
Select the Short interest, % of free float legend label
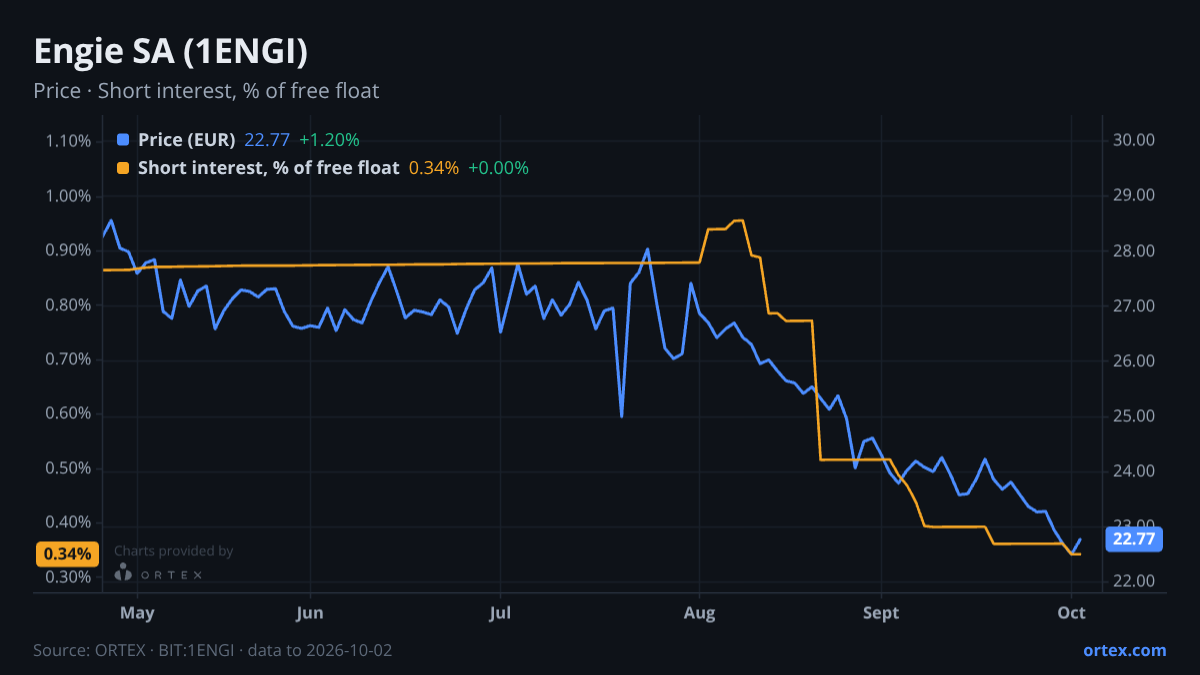(269, 168)
